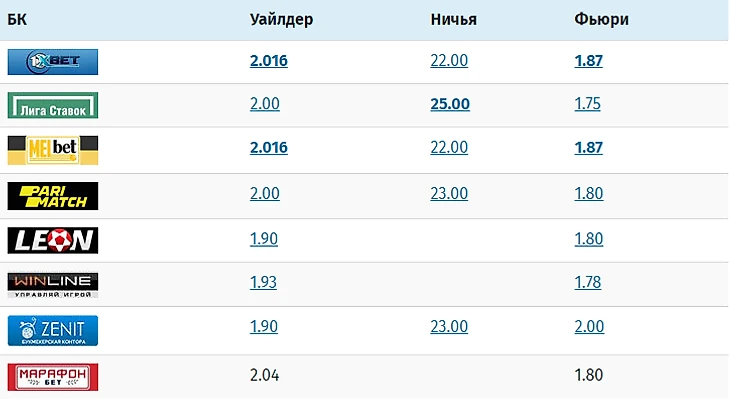Viewport: 730px width, 414px height.
Task: Open the 1xBet bookmaker logo
Action: pyautogui.click(x=53, y=61)
